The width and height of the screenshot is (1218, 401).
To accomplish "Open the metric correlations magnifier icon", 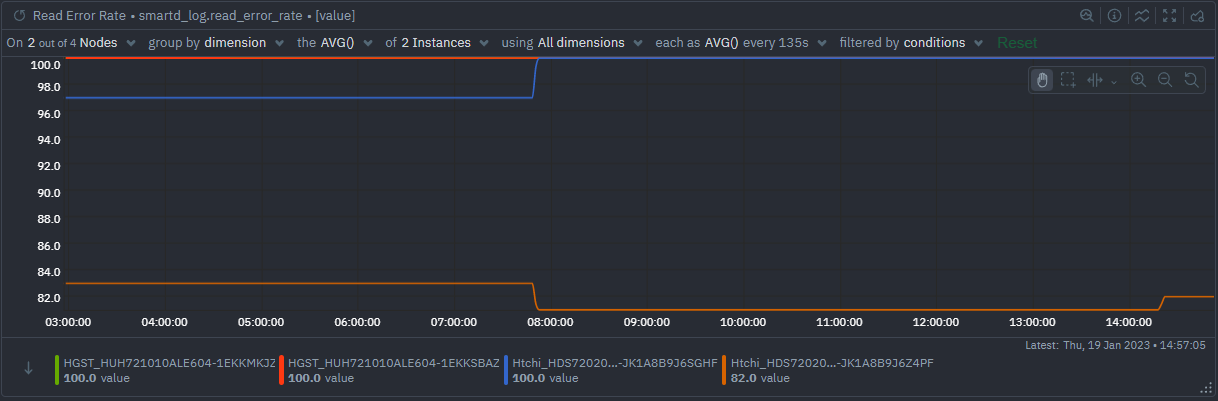I will pos(1087,16).
